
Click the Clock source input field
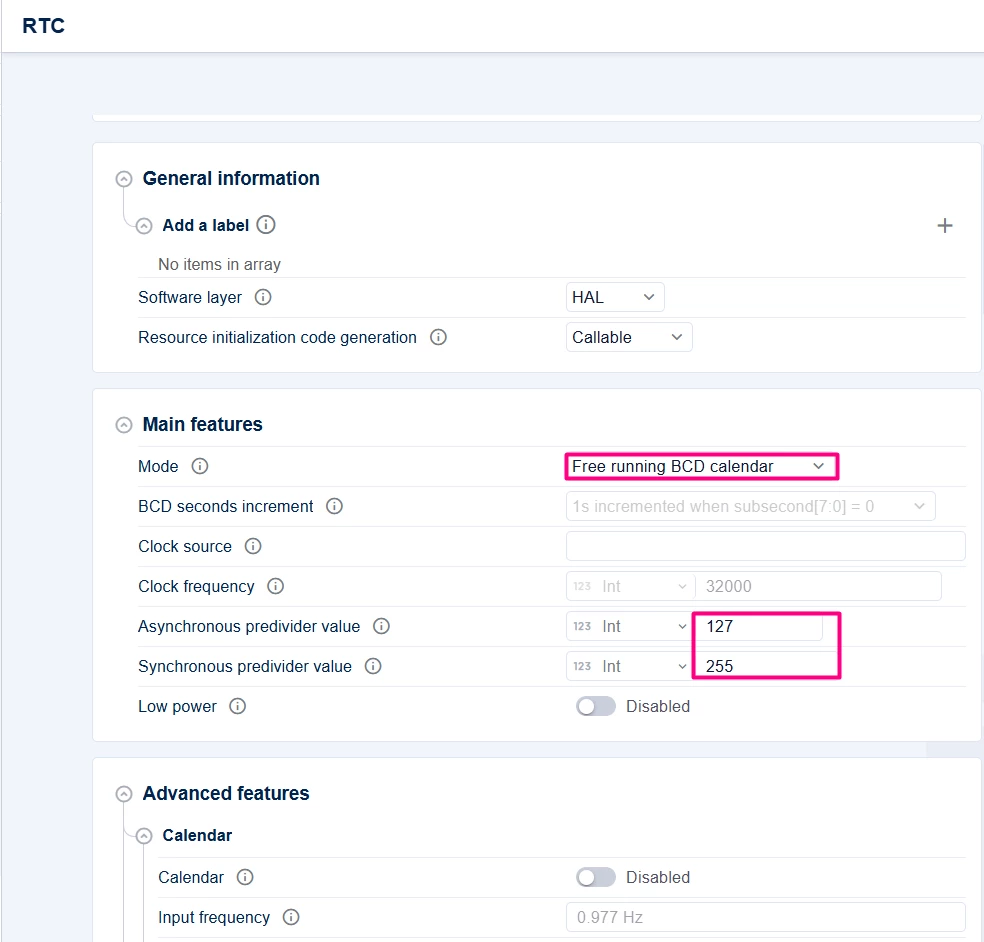(x=765, y=546)
